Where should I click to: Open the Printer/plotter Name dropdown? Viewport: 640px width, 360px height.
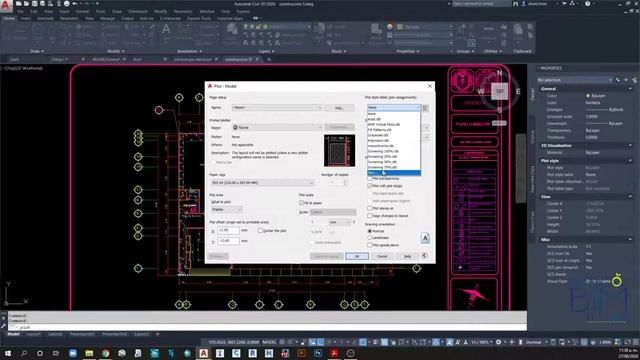[277, 127]
